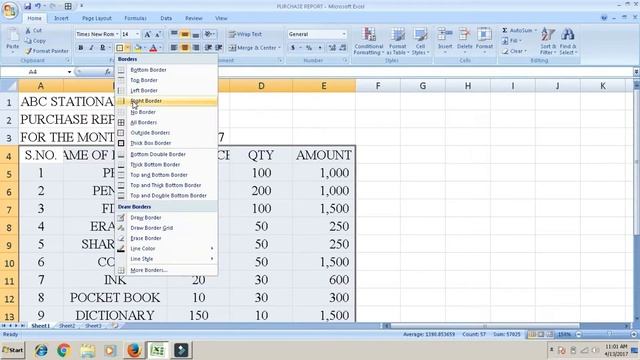Click the Undo icon in Quick Access Toolbar

[x=38, y=6]
